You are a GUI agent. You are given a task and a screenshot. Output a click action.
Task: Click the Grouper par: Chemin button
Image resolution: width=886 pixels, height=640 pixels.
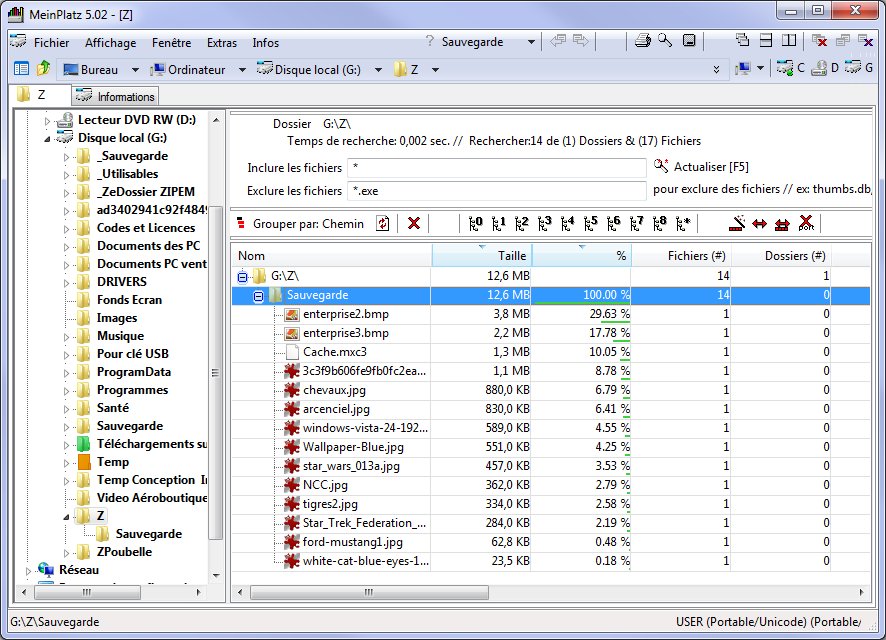(x=301, y=224)
